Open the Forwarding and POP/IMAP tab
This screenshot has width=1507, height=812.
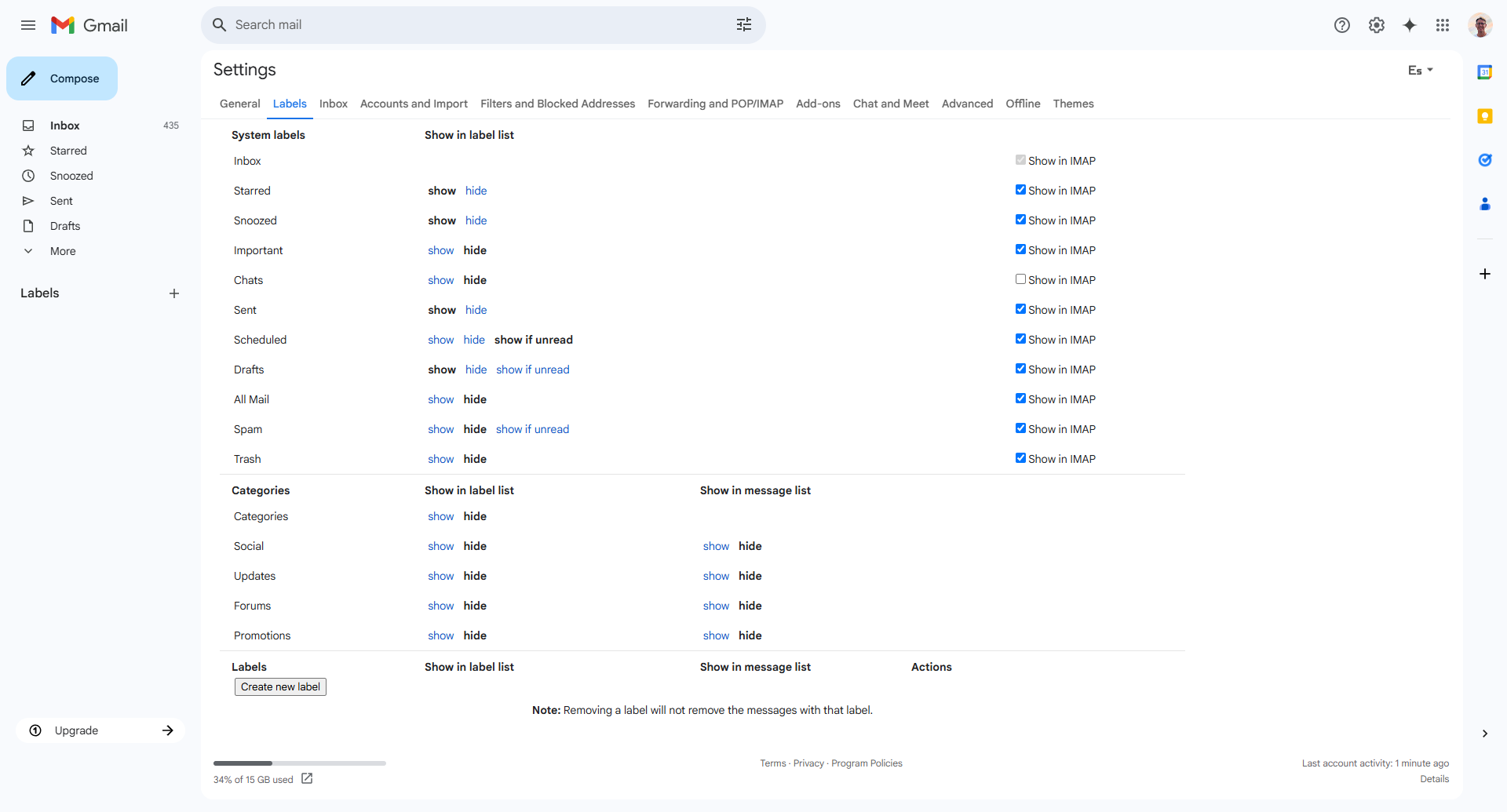[x=715, y=104]
